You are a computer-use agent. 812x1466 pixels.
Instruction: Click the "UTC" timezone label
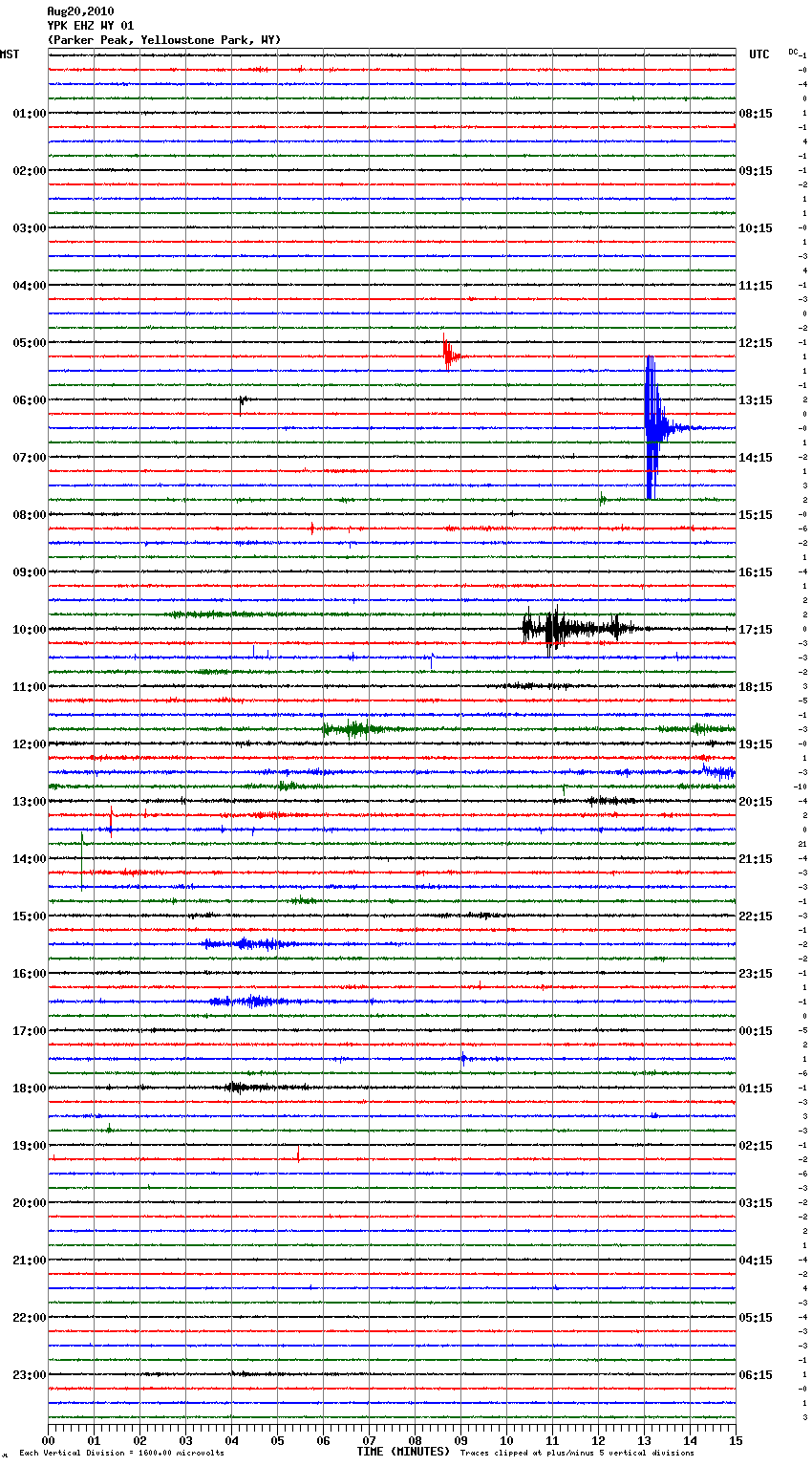[759, 54]
